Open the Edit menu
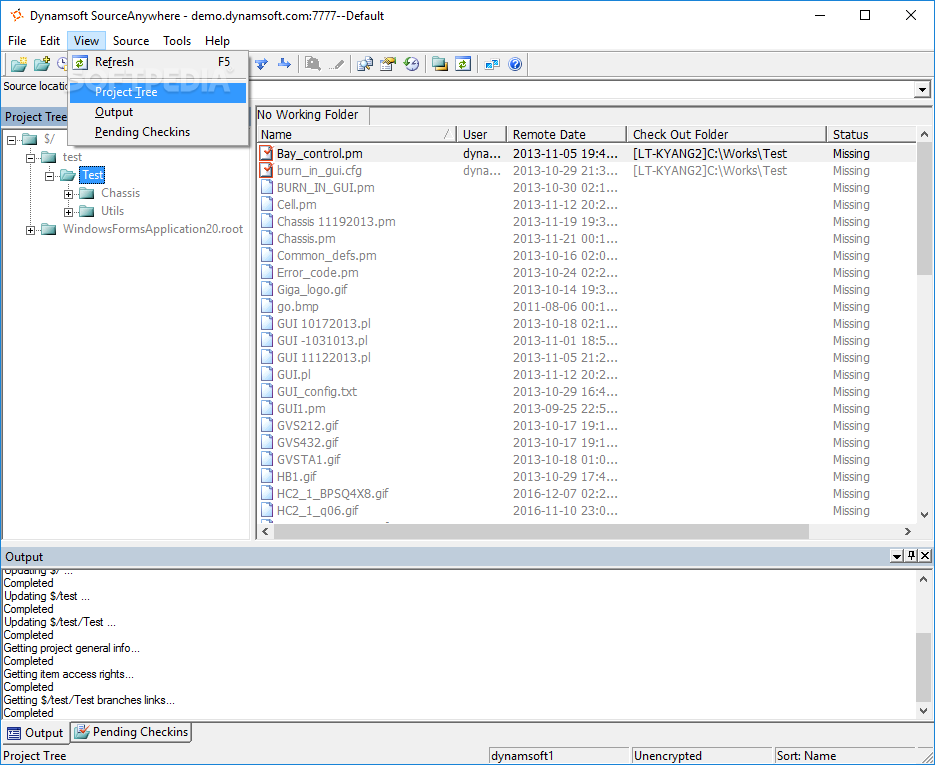The width and height of the screenshot is (935, 765). pos(50,41)
